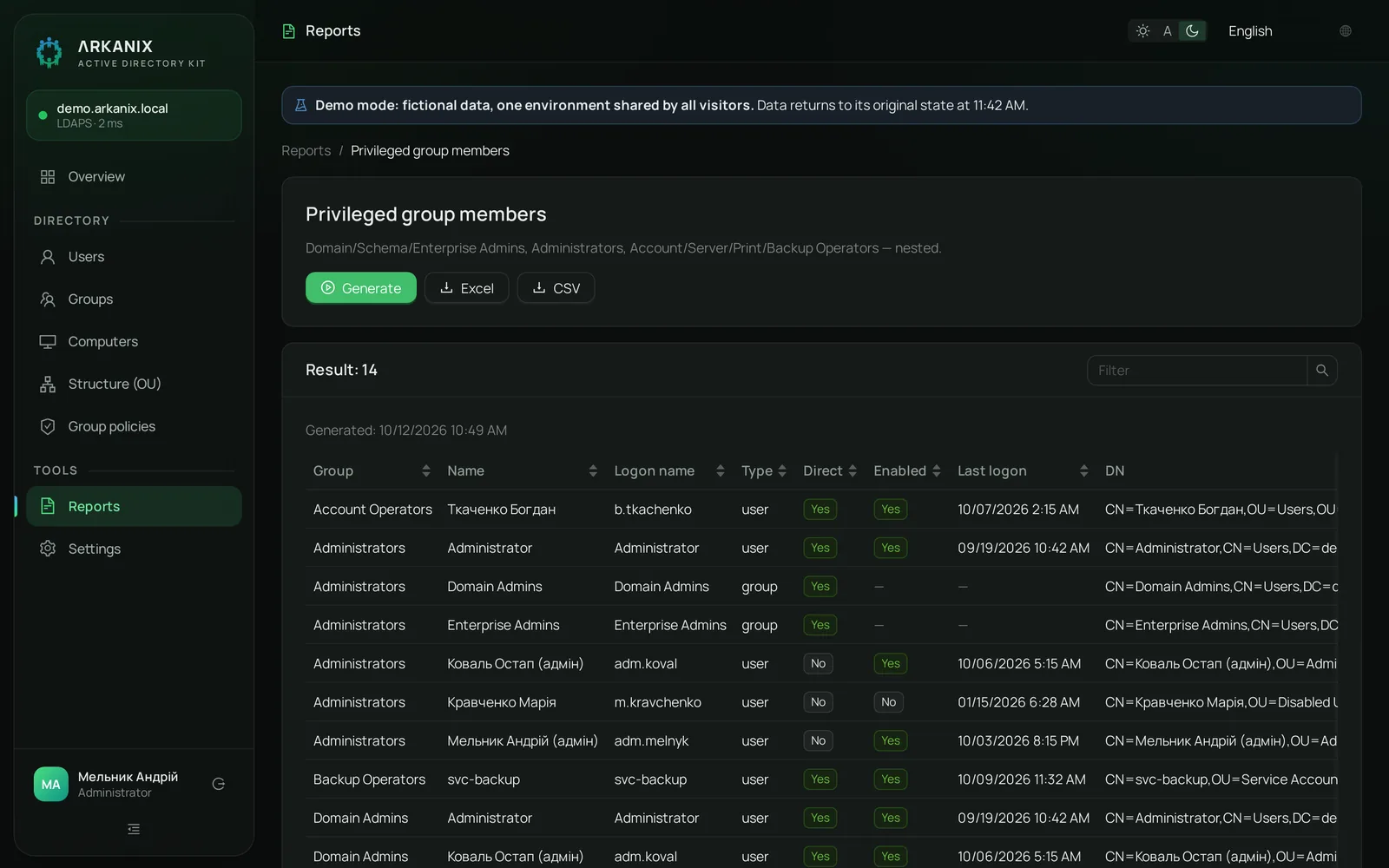The image size is (1389, 868).
Task: Collapse the sidebar using the bottom icon
Action: [134, 829]
